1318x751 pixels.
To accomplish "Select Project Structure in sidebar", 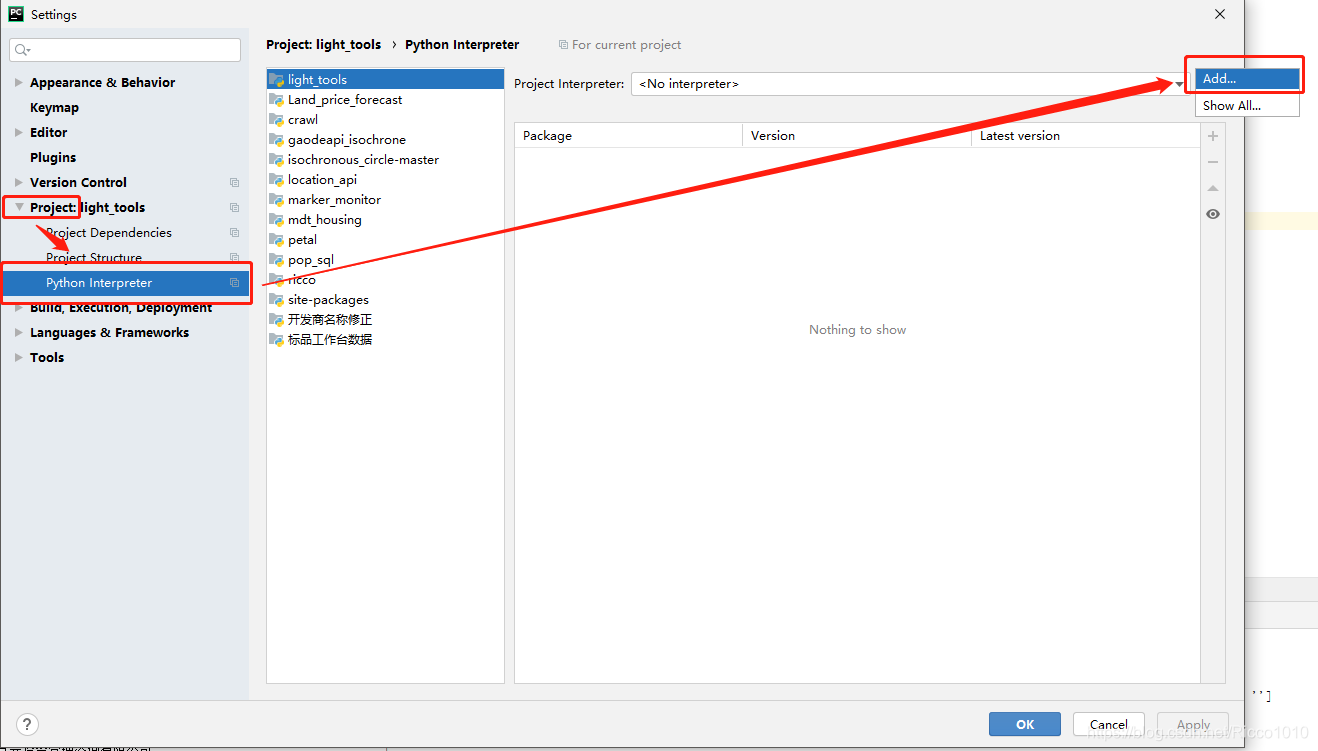I will [x=94, y=258].
